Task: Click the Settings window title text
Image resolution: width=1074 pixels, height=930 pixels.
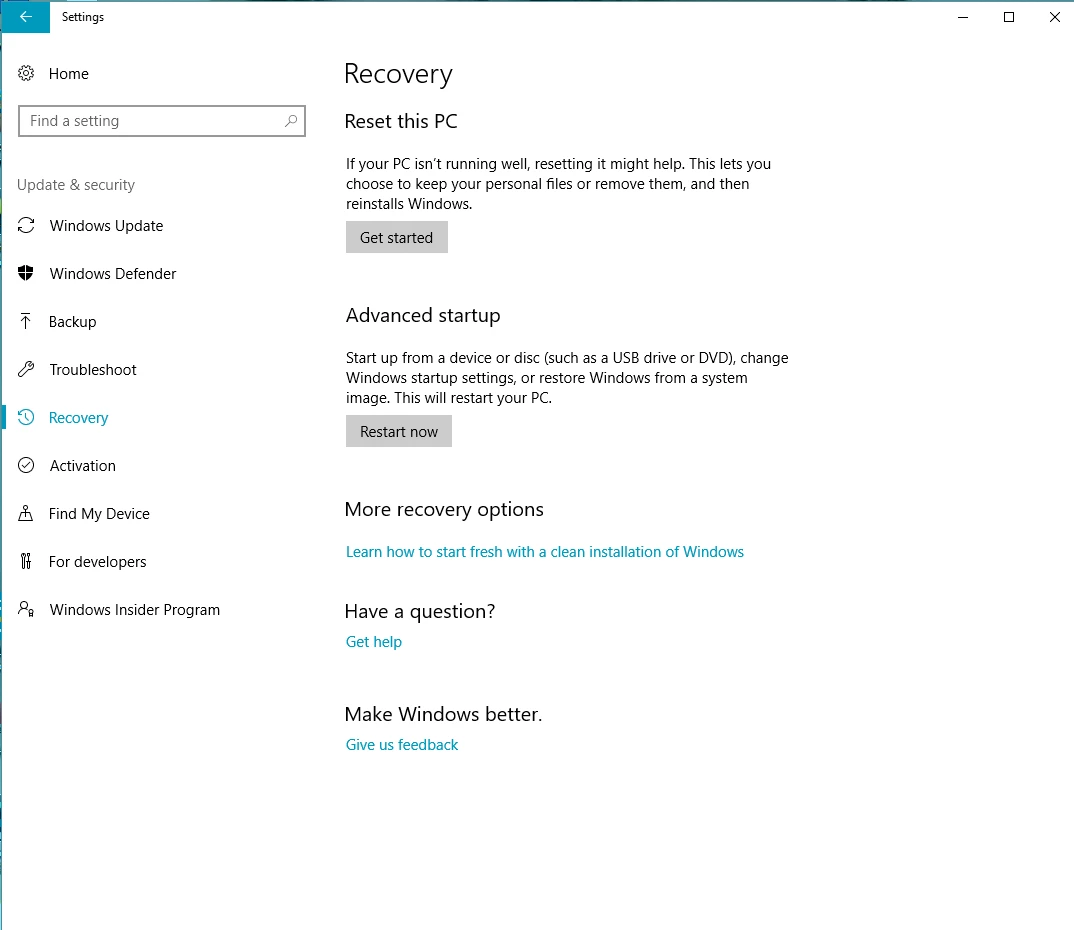Action: 83,17
